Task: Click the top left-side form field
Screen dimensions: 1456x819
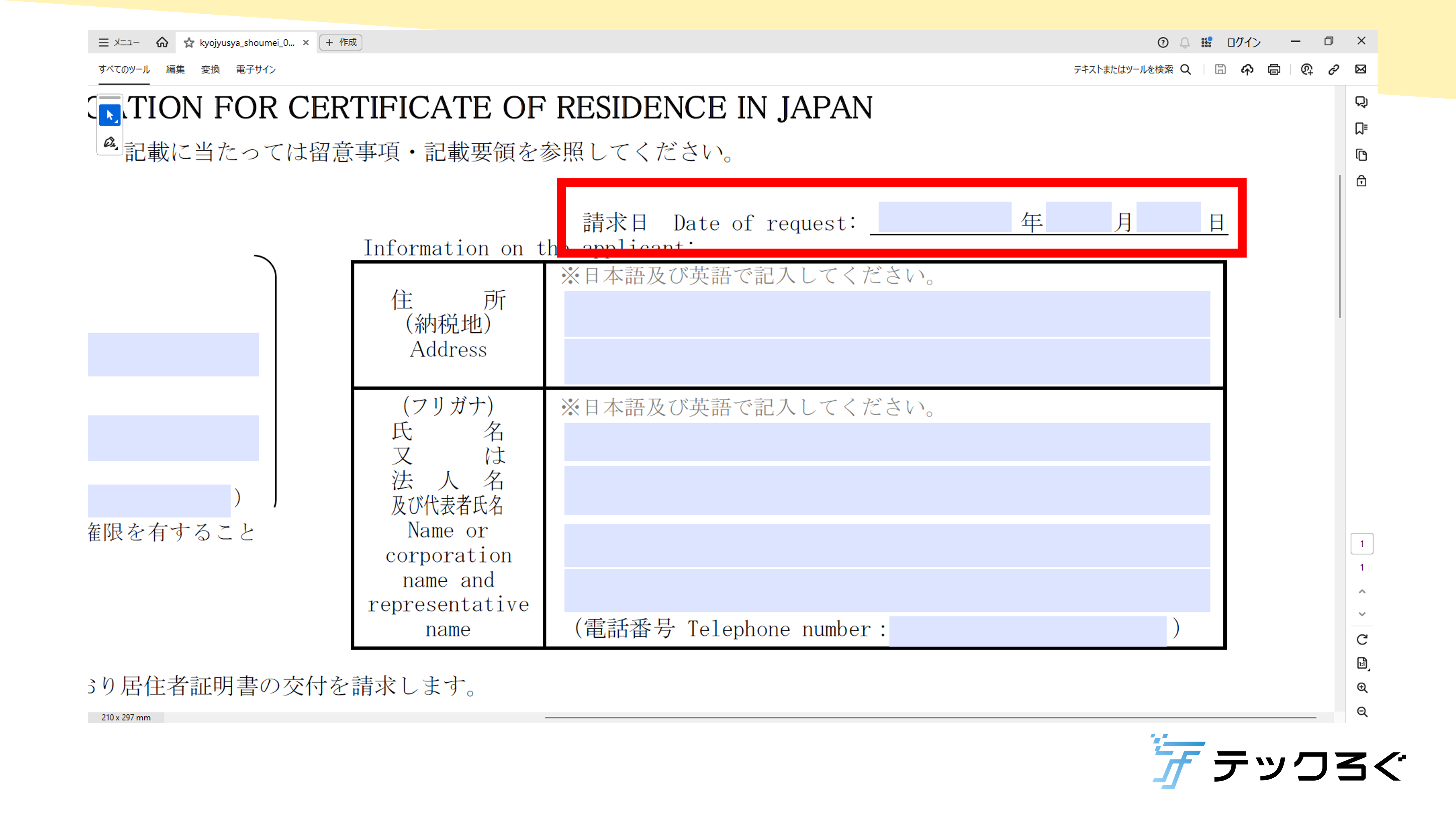Action: (173, 354)
